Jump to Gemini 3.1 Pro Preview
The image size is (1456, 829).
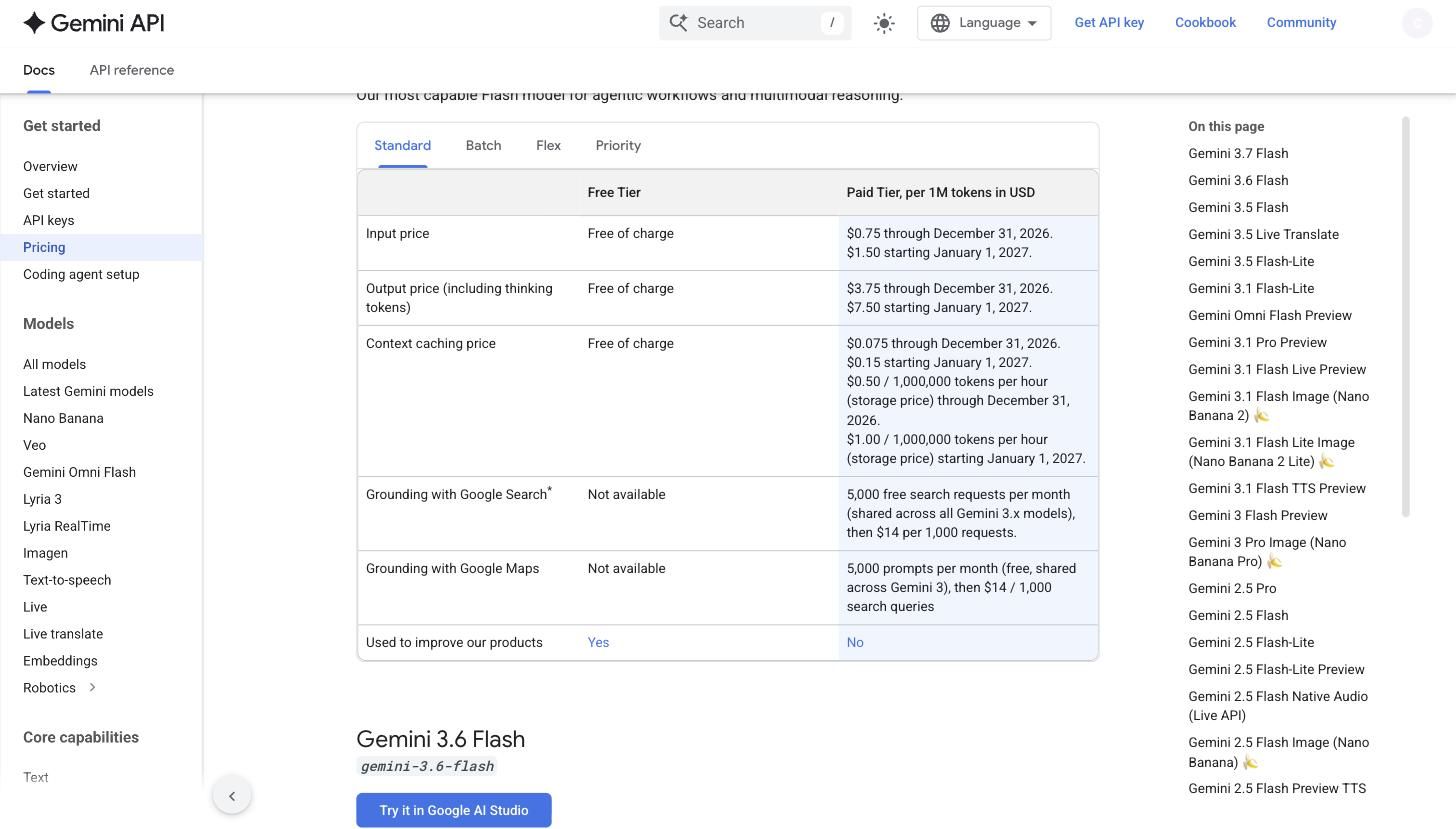pyautogui.click(x=1257, y=342)
